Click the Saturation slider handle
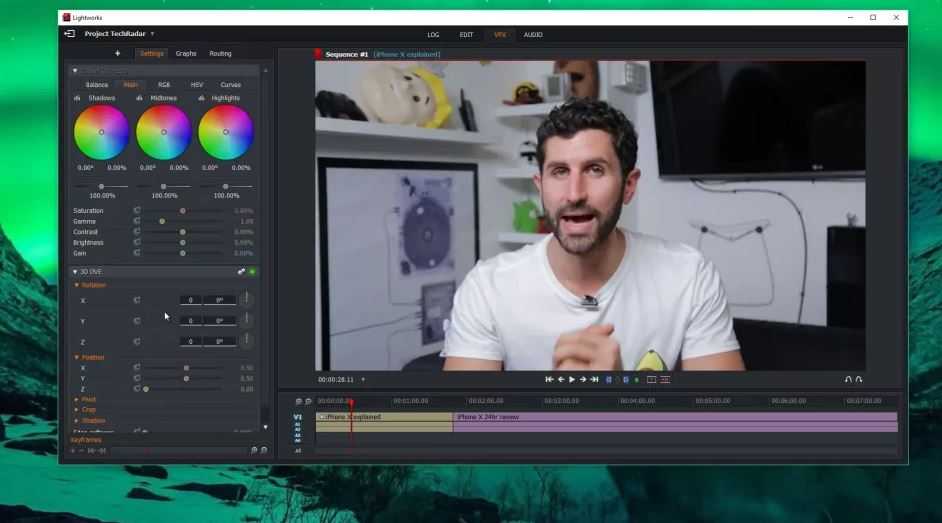This screenshot has height=523, width=942. pos(183,211)
